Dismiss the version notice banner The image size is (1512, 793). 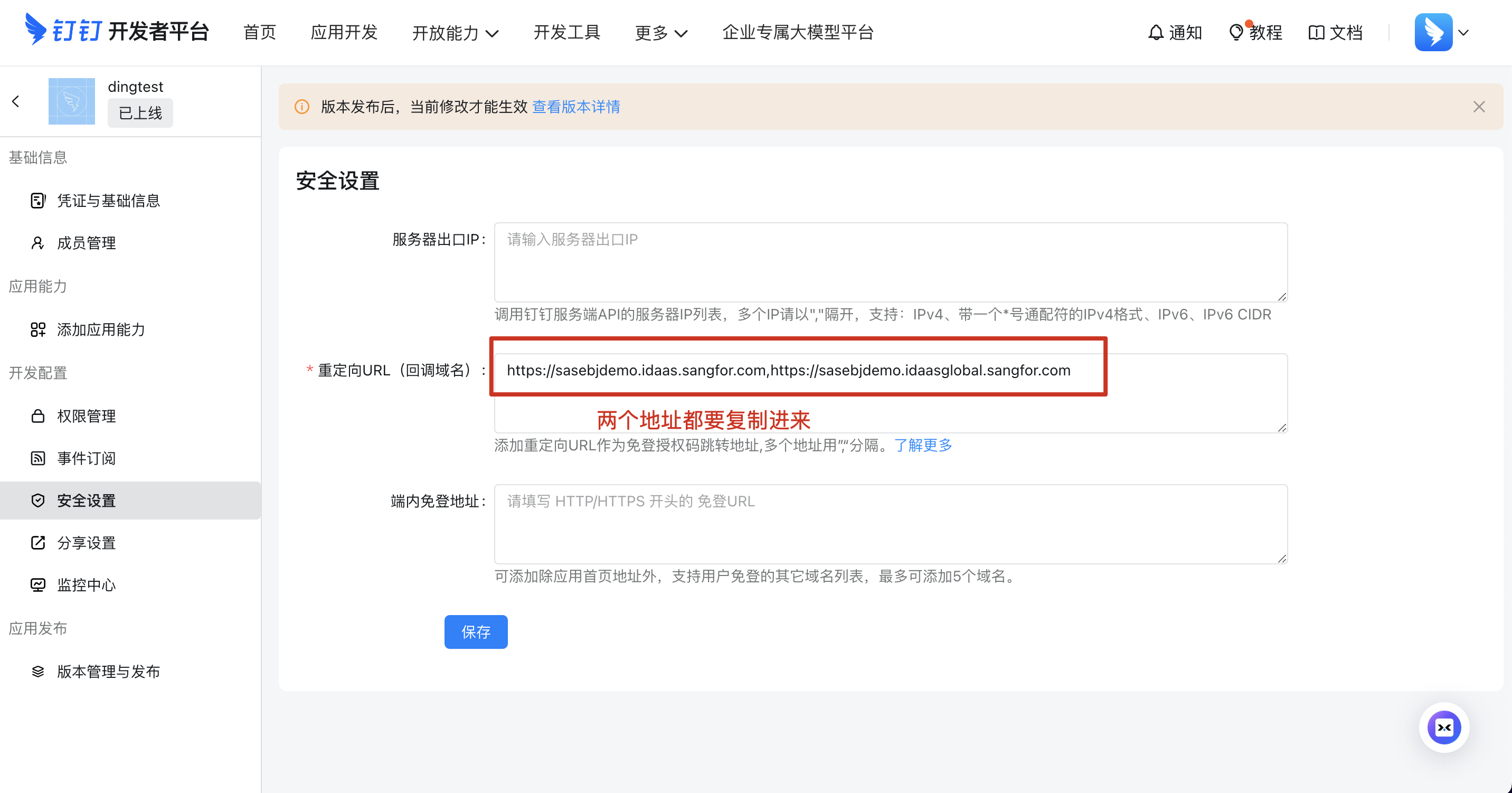1479,107
